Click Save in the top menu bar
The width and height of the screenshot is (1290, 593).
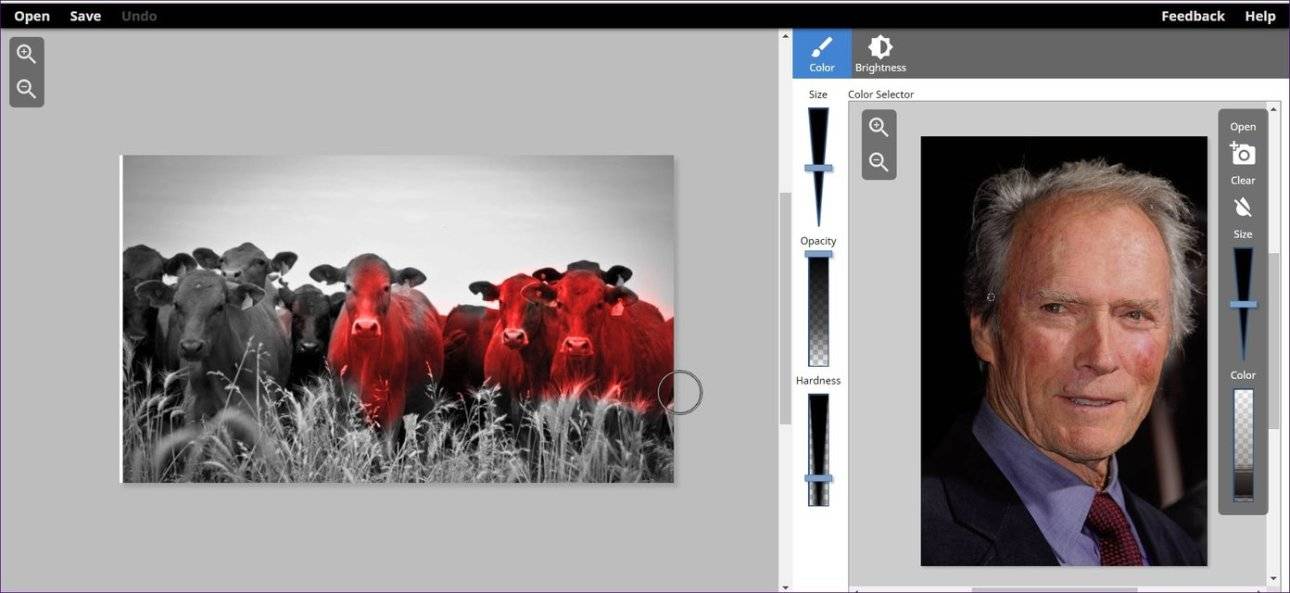(85, 16)
